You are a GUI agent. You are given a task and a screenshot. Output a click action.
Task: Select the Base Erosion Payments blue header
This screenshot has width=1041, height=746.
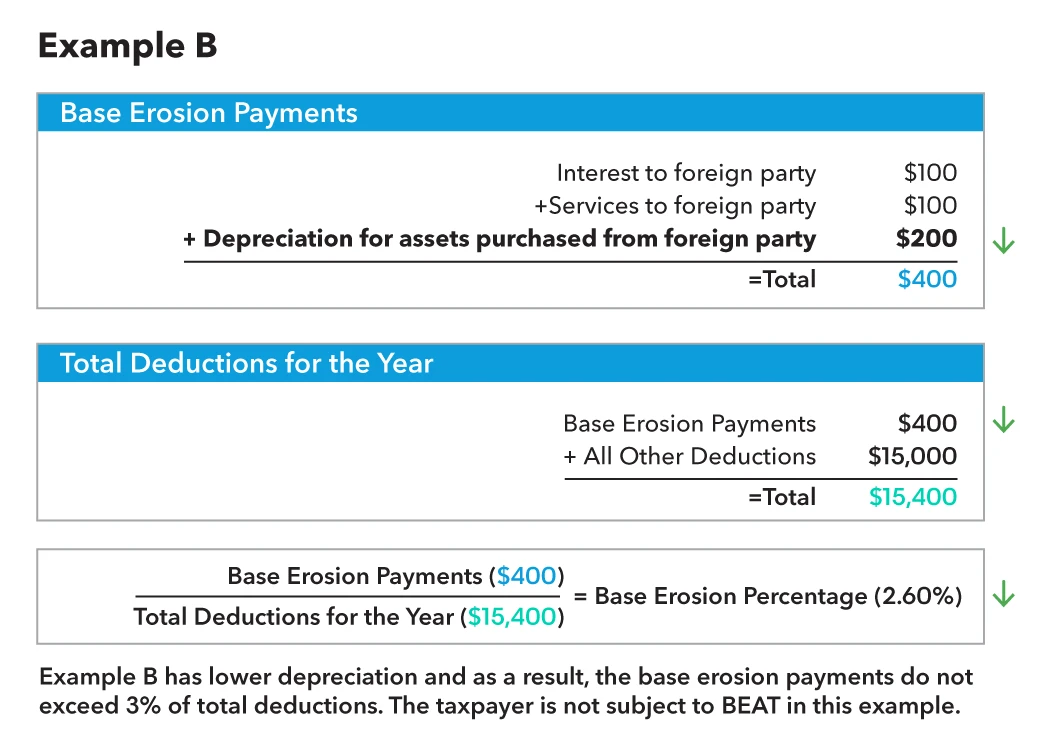[x=511, y=113]
